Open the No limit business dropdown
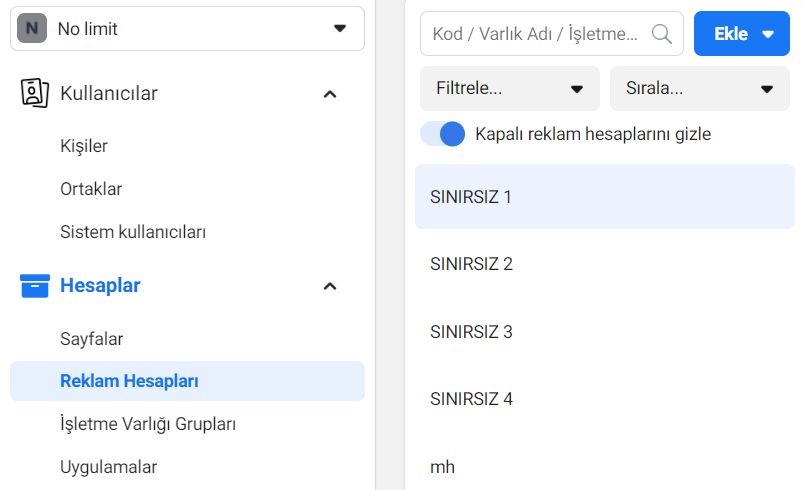804x490 pixels. (187, 29)
